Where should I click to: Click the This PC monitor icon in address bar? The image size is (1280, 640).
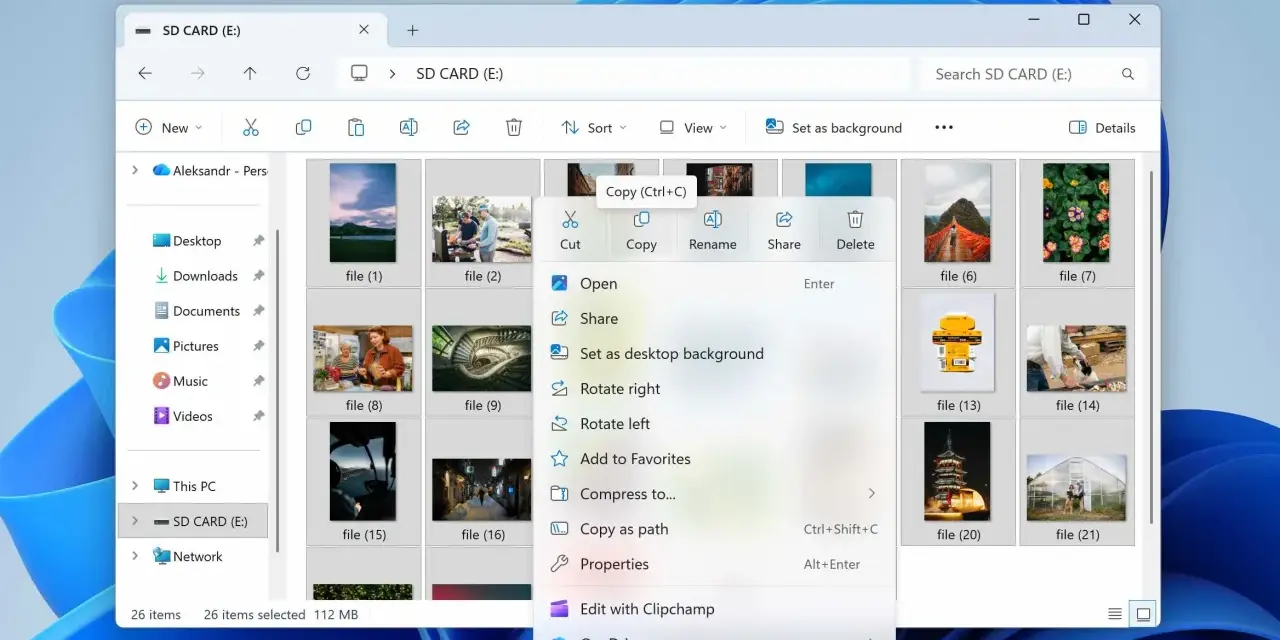pos(359,73)
